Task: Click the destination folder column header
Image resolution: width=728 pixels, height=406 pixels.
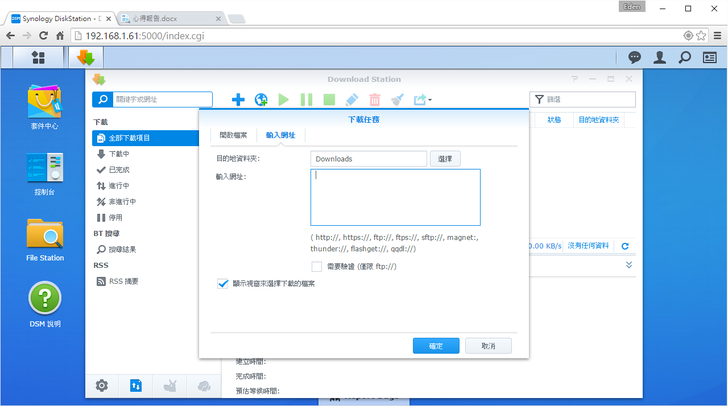Action: (x=598, y=120)
